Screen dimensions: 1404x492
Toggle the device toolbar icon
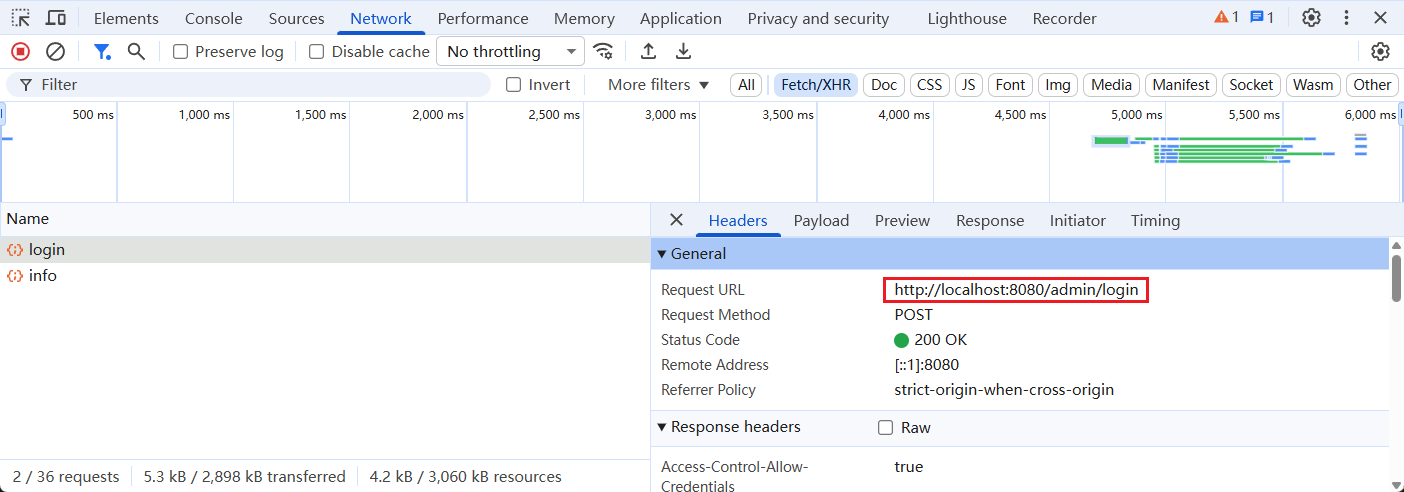pyautogui.click(x=56, y=18)
